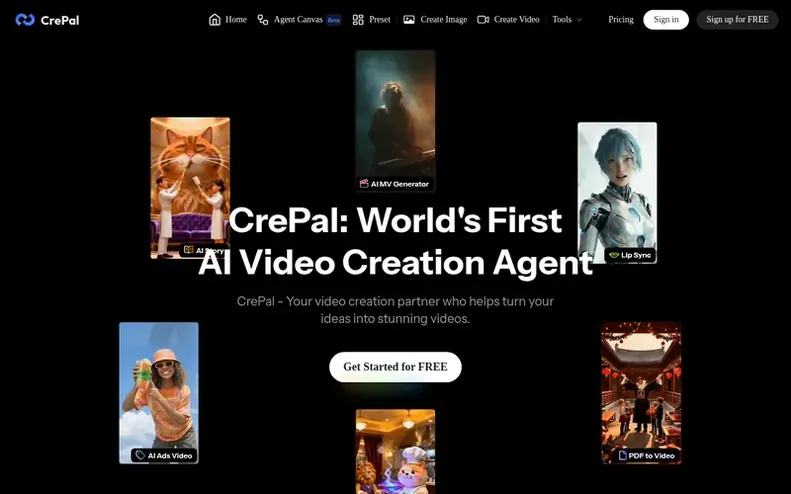
Task: Click the Beta badge next to Agent Canvas
Action: click(x=333, y=20)
